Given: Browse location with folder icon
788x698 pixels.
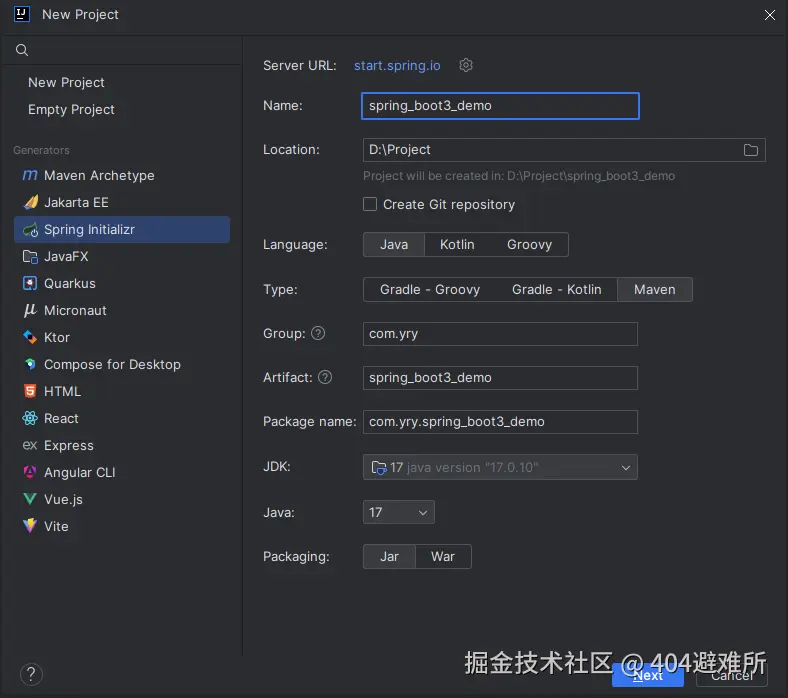Looking at the screenshot, I should point(751,150).
